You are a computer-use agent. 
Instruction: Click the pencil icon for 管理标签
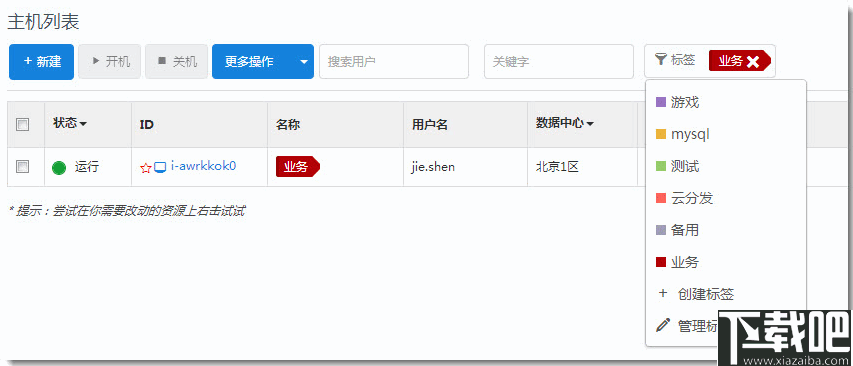(663, 326)
